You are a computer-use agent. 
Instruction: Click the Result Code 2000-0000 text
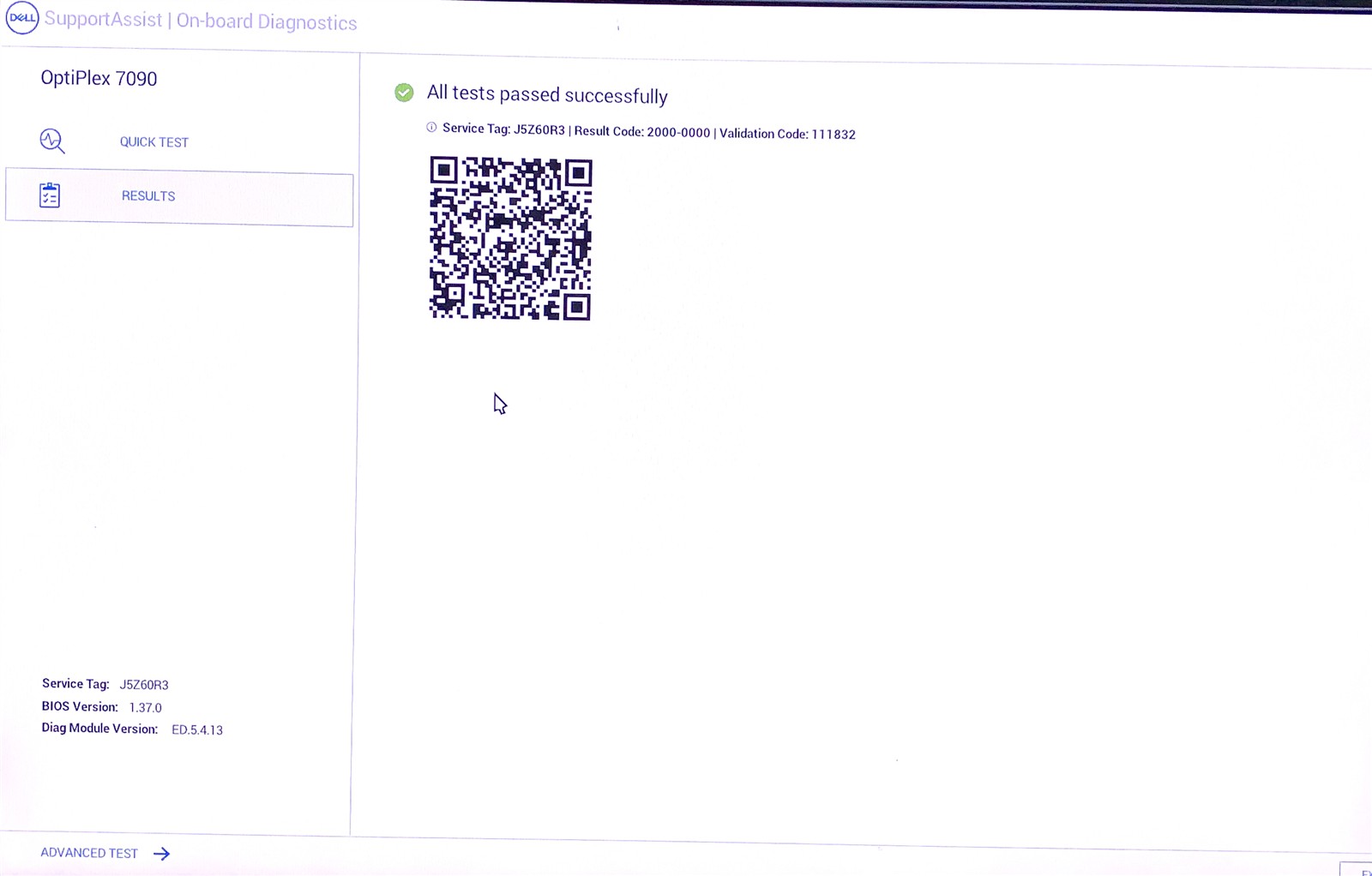642,132
